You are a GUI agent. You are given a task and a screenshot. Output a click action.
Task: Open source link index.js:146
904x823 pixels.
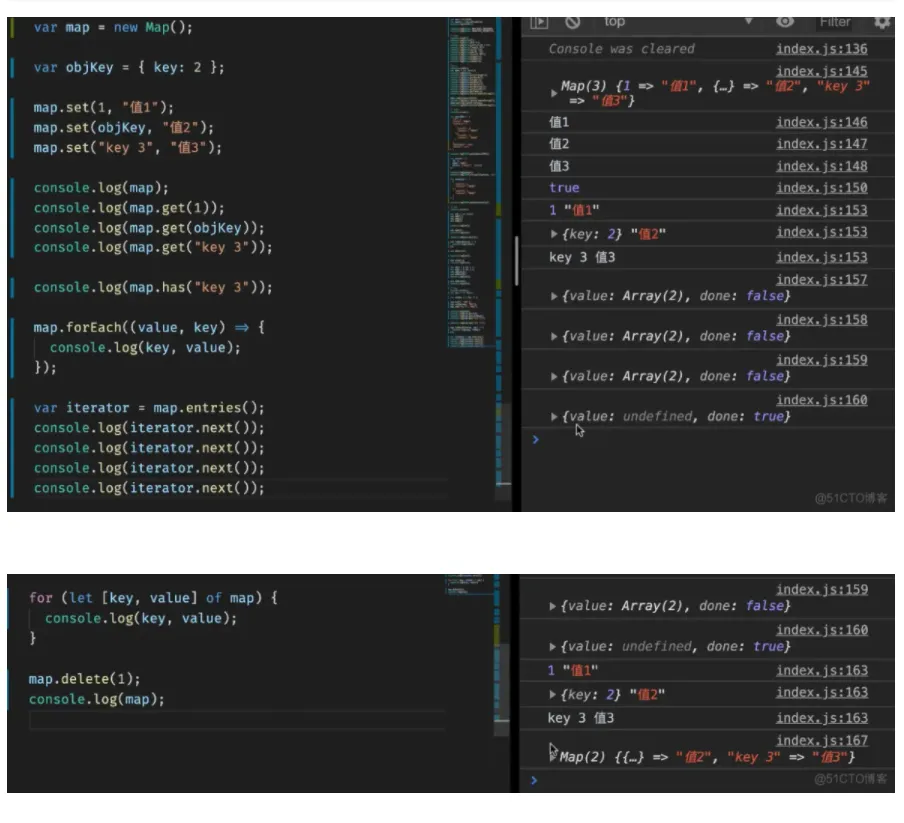(822, 122)
